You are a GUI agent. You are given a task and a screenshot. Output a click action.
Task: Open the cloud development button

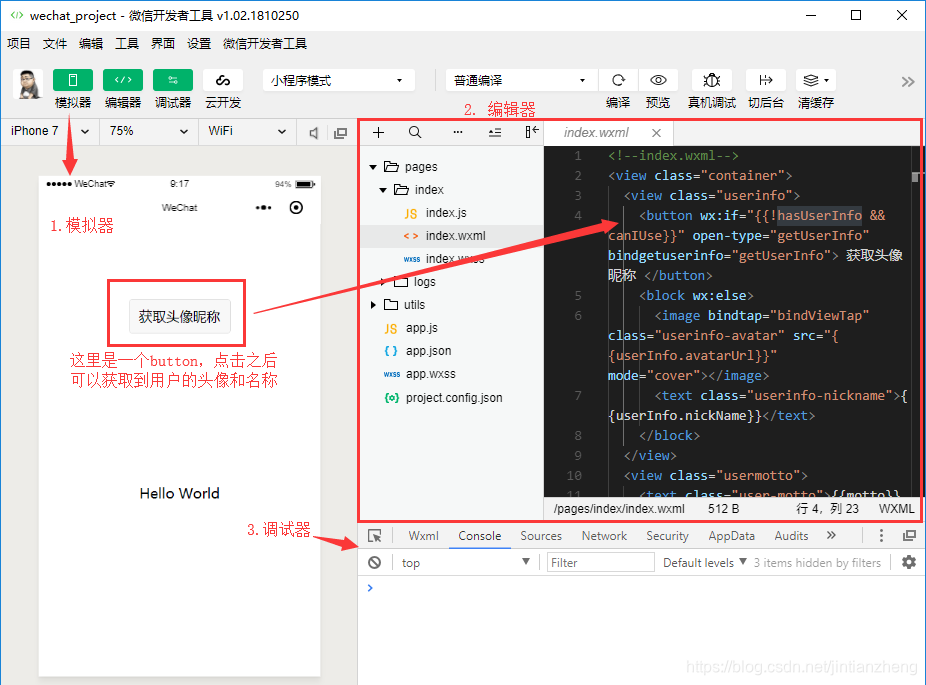coord(223,80)
